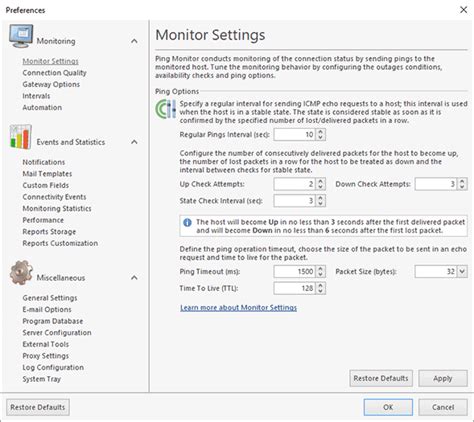Click the Events and Statistics chart icon
The image size is (474, 422).
click(21, 137)
